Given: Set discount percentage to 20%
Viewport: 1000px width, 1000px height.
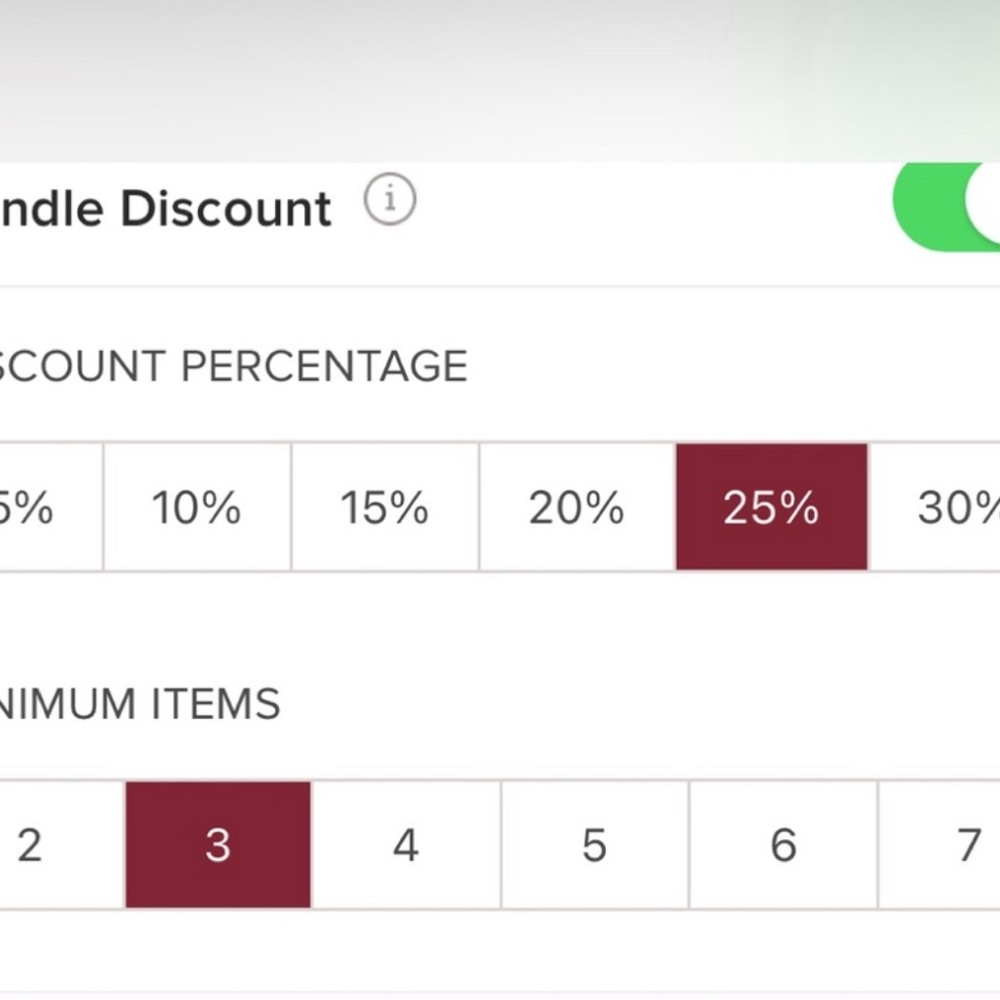Looking at the screenshot, I should click(577, 507).
